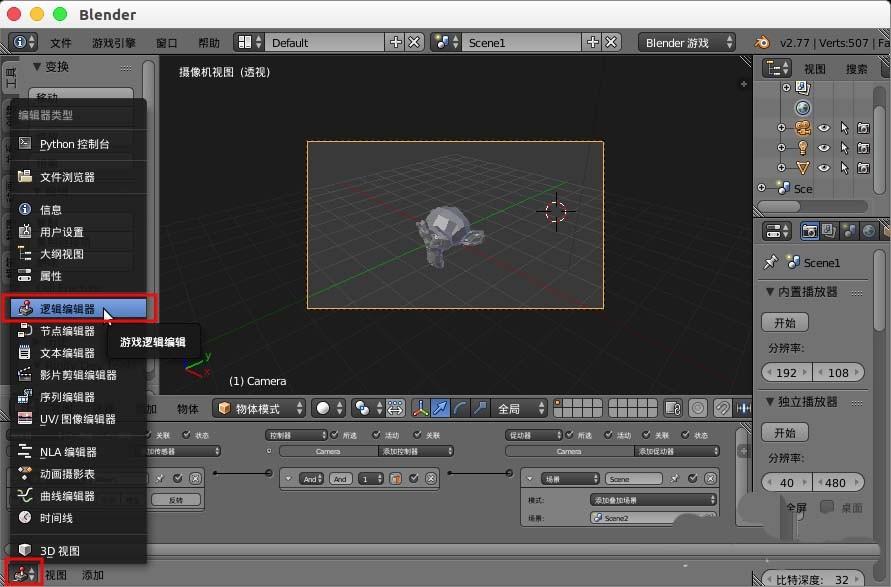Click inside the 分辨率 192 field

pyautogui.click(x=786, y=371)
